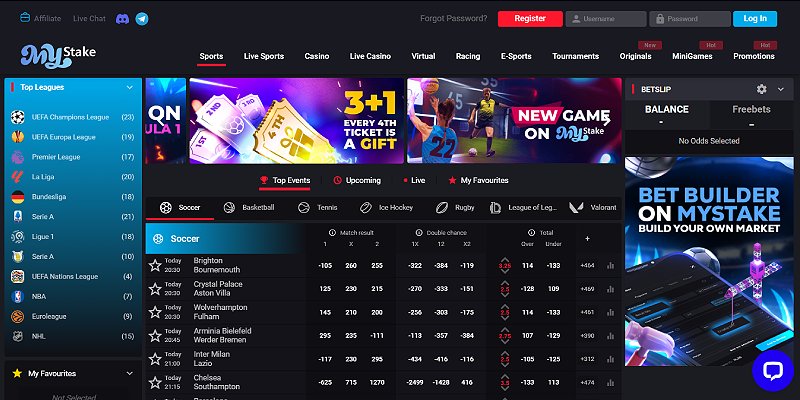
Task: View statistics icon for Brighton vs Bournemouth
Action: 610,266
